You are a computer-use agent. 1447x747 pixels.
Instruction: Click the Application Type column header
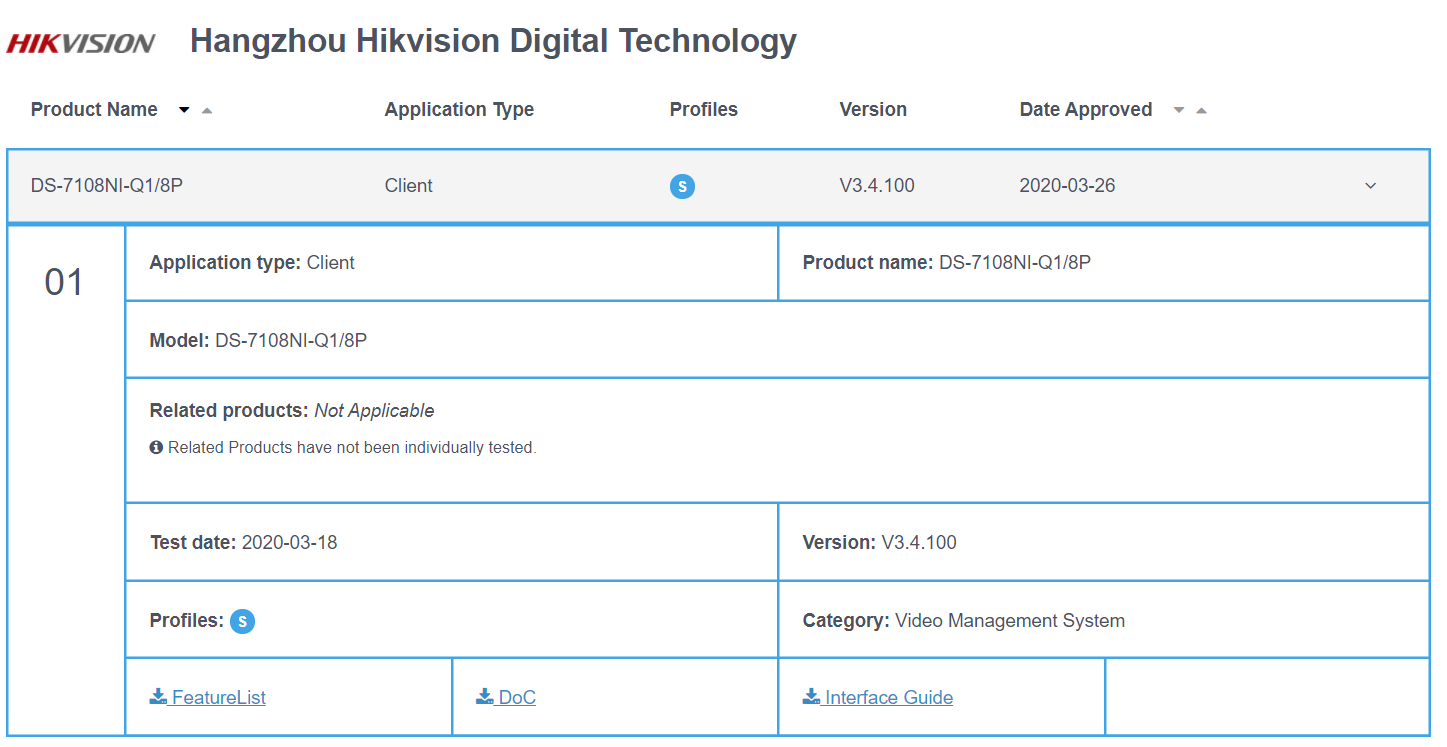point(459,110)
